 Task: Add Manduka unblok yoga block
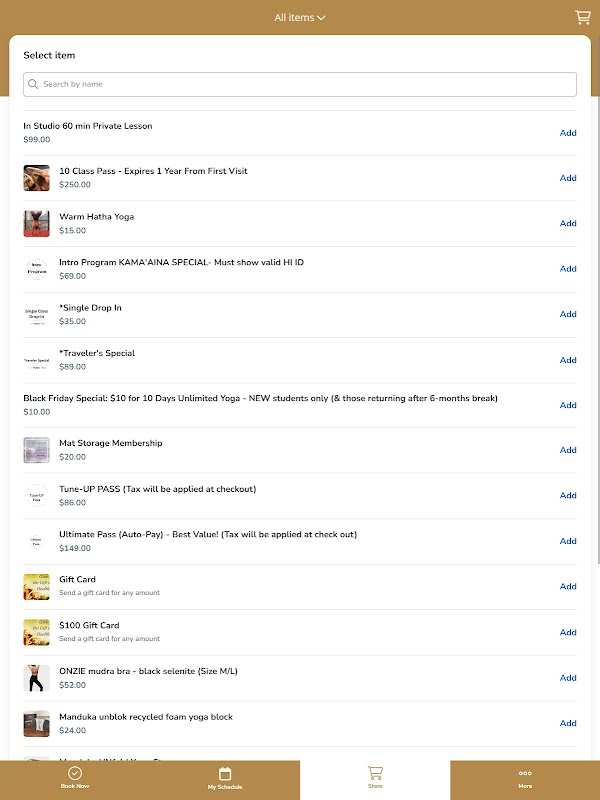point(568,723)
